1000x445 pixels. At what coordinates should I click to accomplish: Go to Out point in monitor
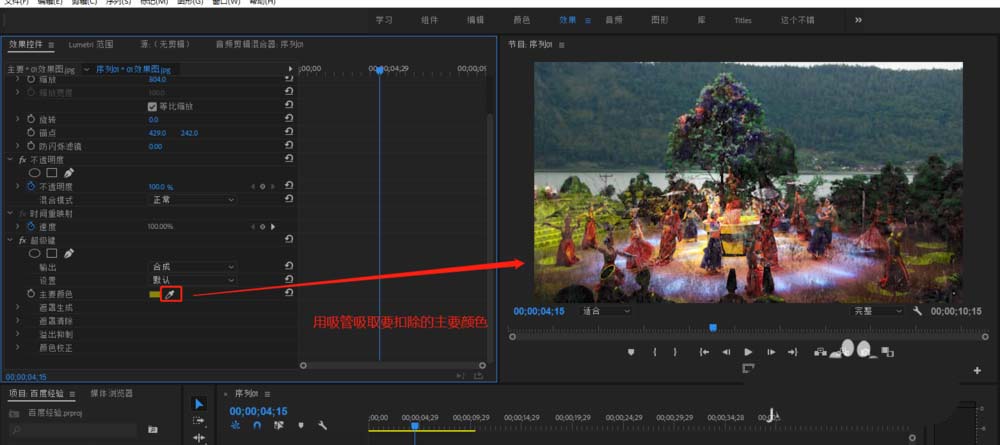(793, 352)
